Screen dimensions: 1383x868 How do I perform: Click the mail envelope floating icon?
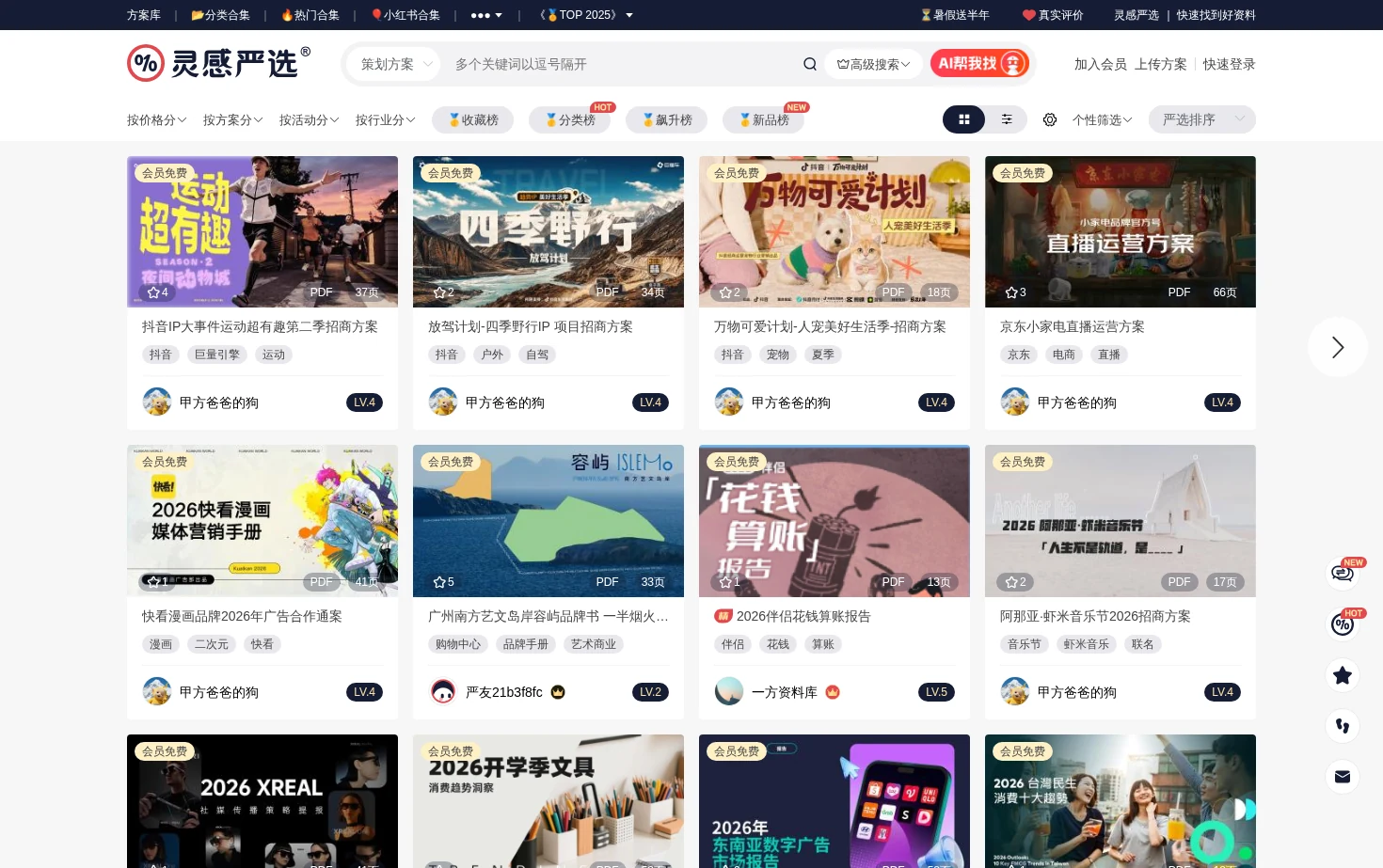click(1343, 777)
